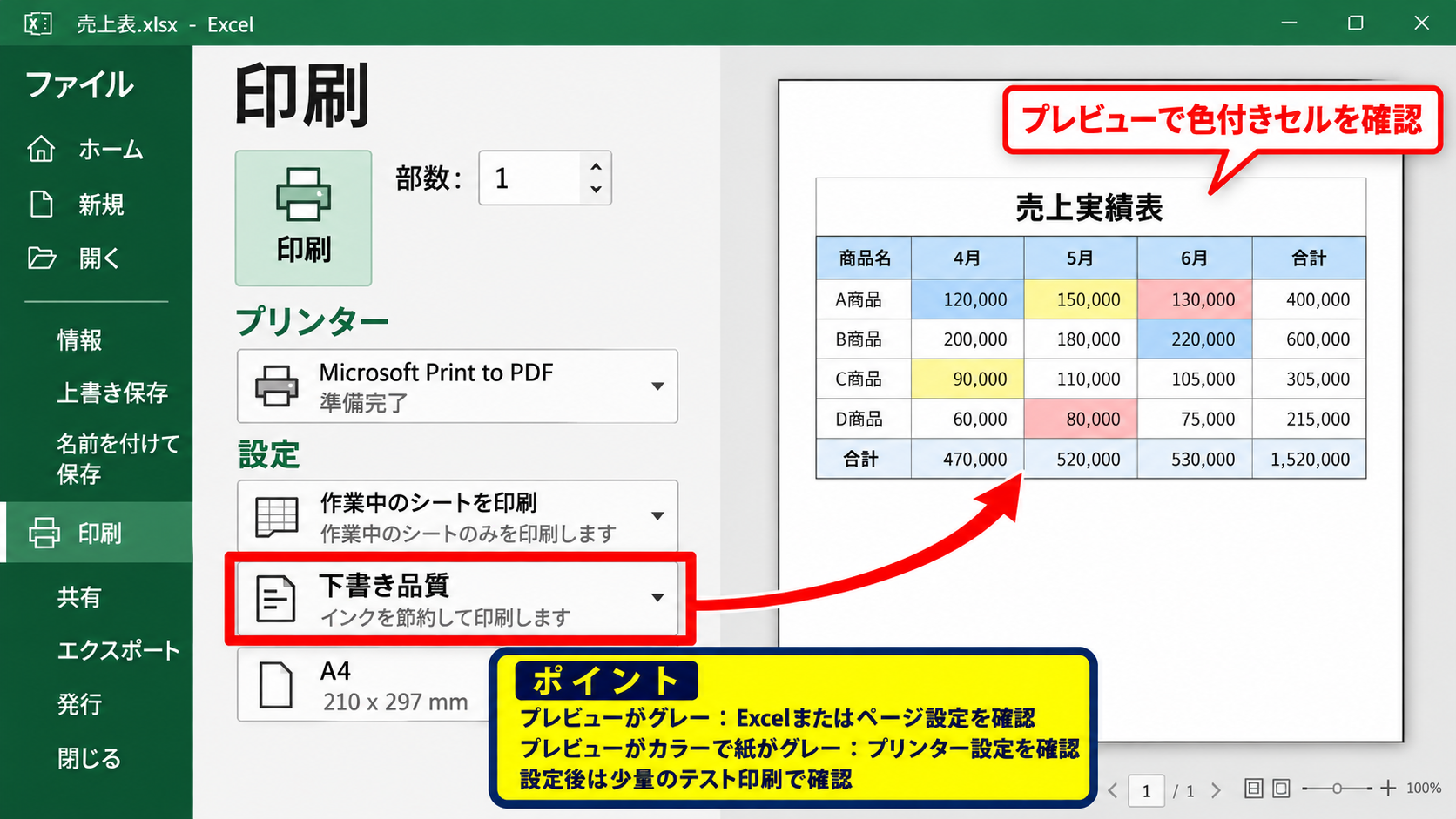Image resolution: width=1456 pixels, height=819 pixels.
Task: Open the Microsoft Print to PDF printer dropdown
Action: pyautogui.click(x=457, y=386)
